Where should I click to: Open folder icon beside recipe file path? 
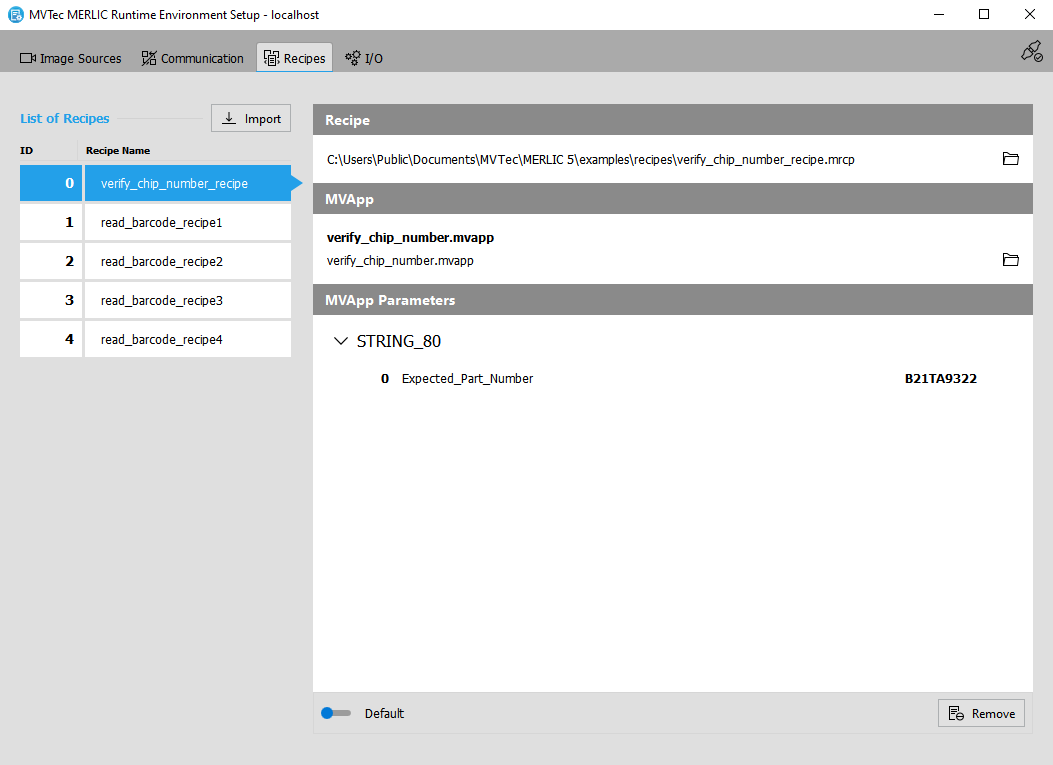click(1010, 159)
